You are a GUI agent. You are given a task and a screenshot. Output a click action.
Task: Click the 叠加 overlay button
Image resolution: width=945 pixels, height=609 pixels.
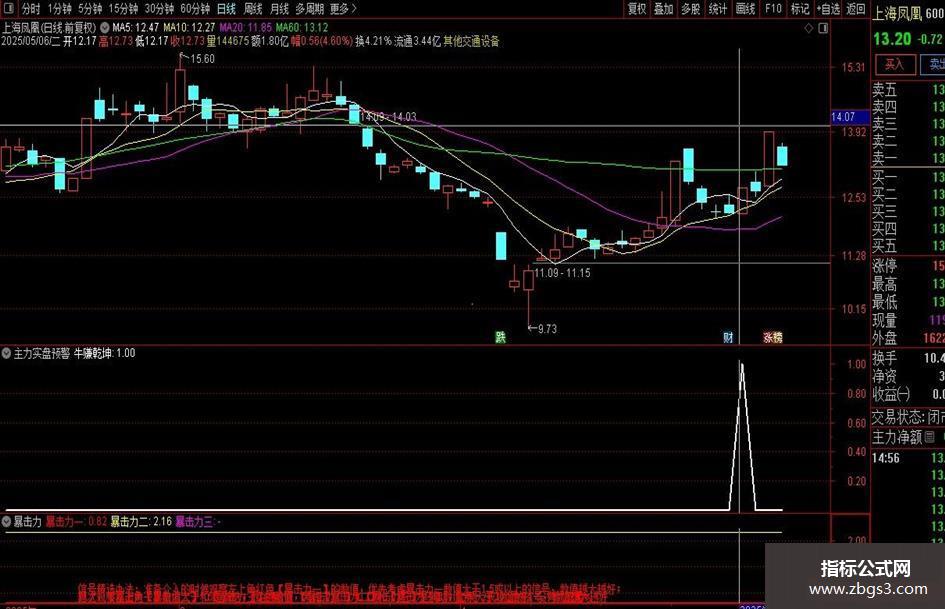tap(664, 9)
